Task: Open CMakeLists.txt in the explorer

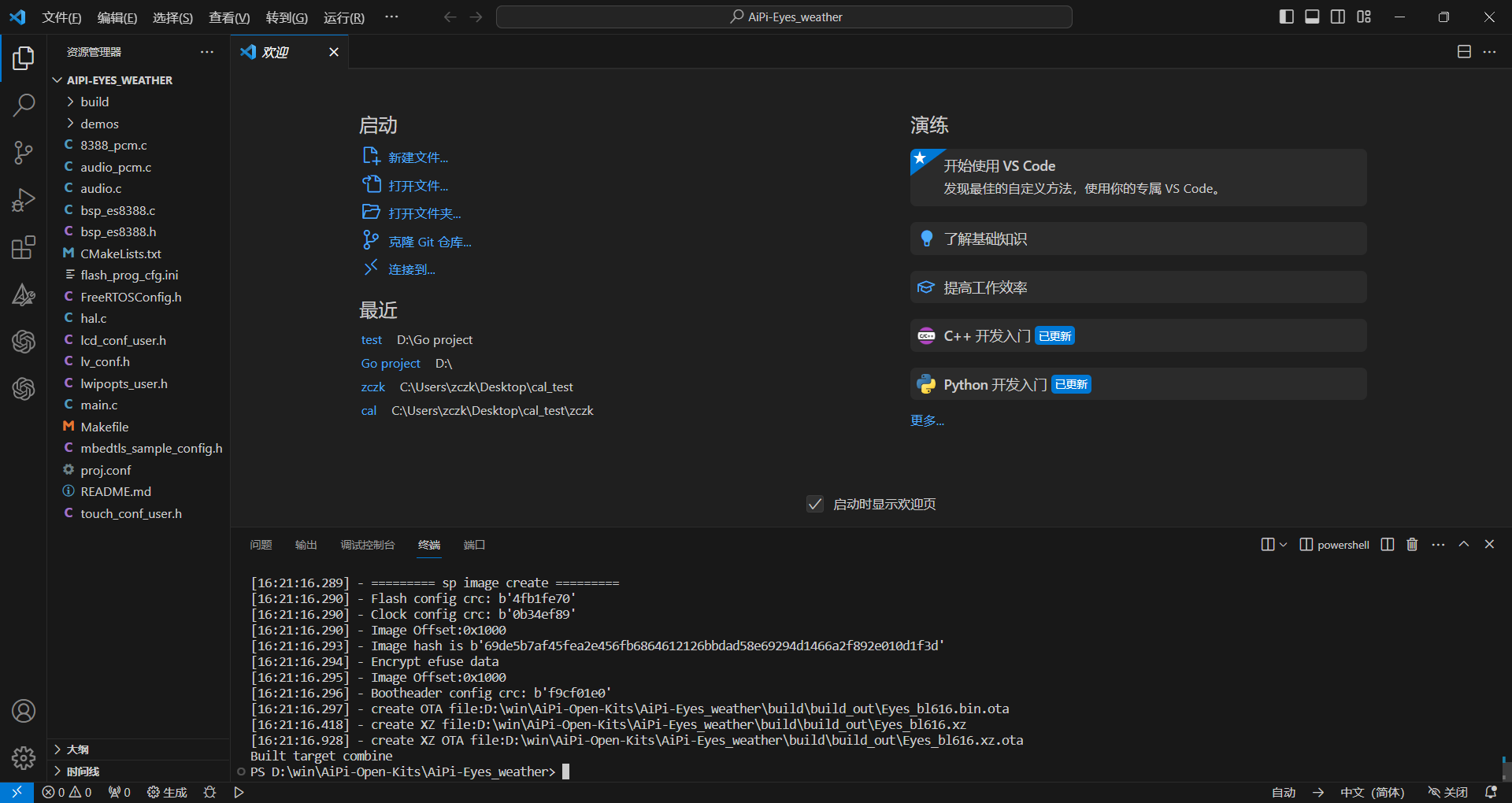Action: pyautogui.click(x=139, y=253)
